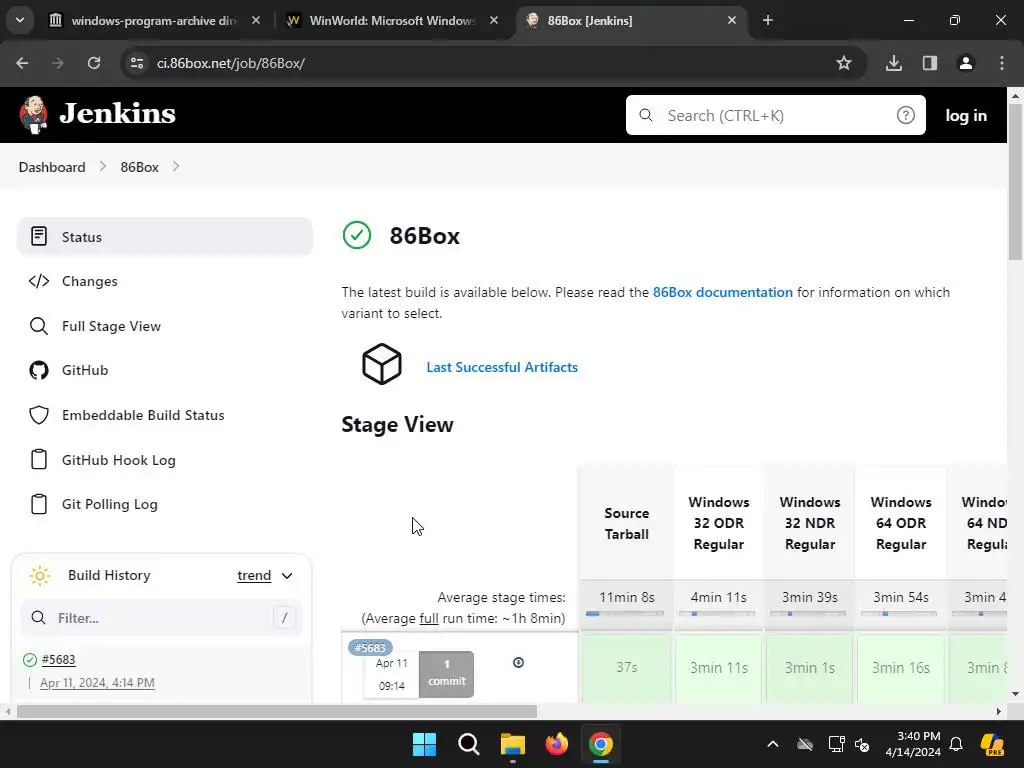This screenshot has width=1024, height=768.
Task: Click the 1 commit button for build #5683
Action: tap(446, 673)
